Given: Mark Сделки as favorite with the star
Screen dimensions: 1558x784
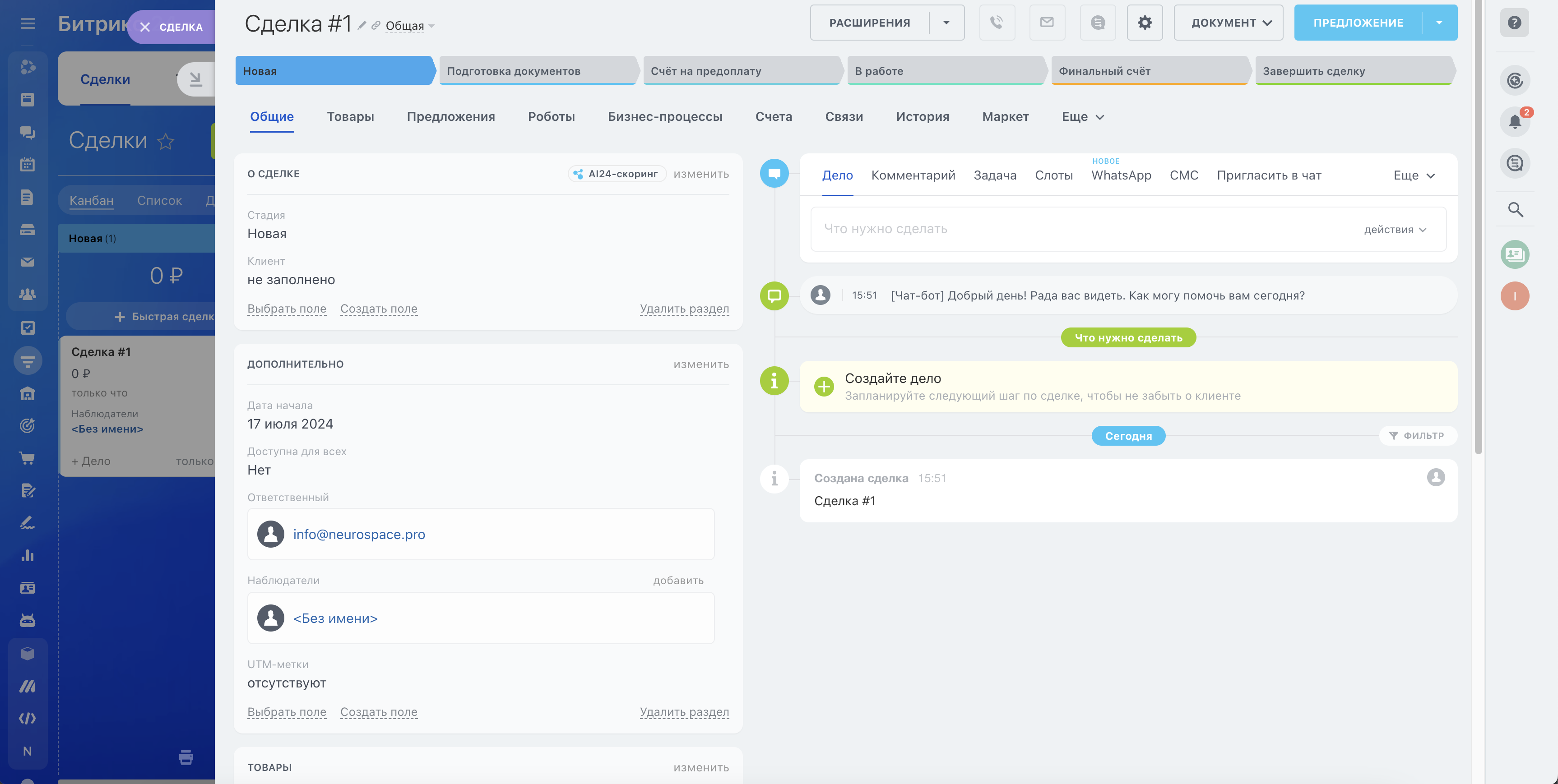Looking at the screenshot, I should (x=165, y=142).
